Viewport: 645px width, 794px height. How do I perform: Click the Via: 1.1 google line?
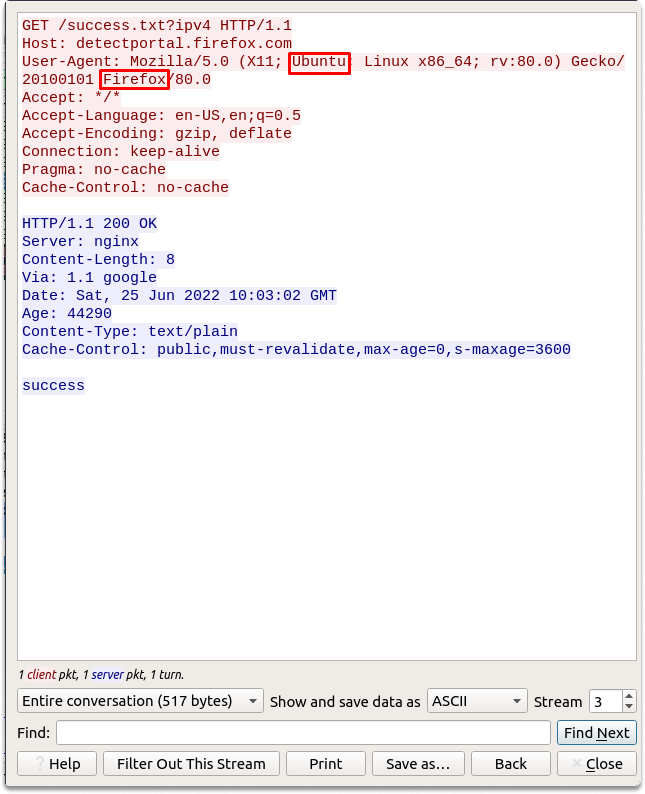[89, 277]
